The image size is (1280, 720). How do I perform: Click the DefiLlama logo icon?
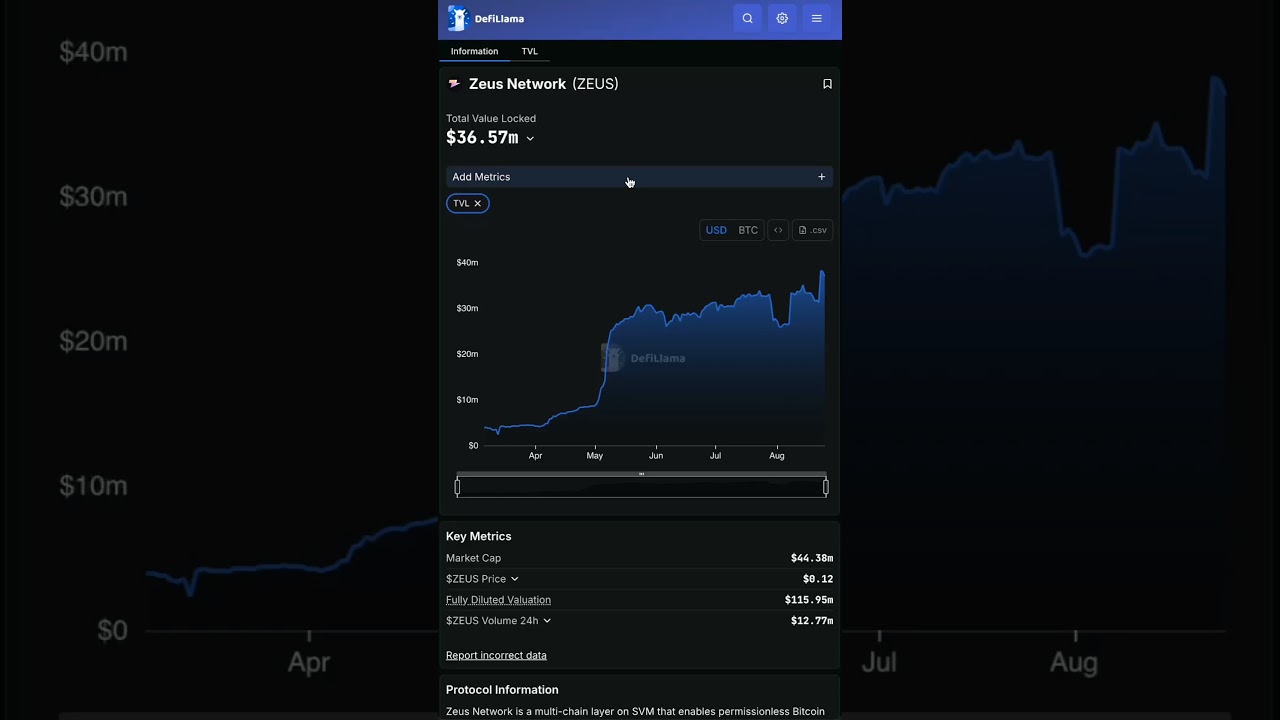(x=458, y=19)
